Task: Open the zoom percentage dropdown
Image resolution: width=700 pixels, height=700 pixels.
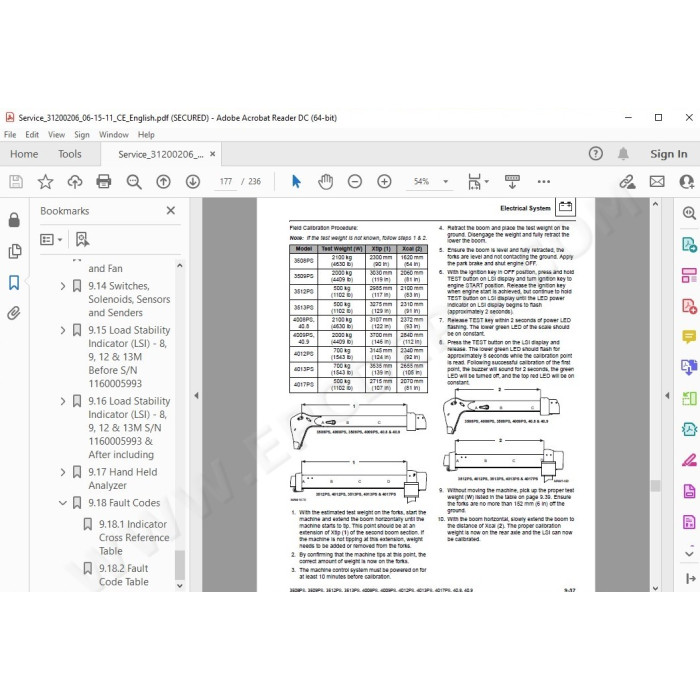Action: tap(445, 182)
